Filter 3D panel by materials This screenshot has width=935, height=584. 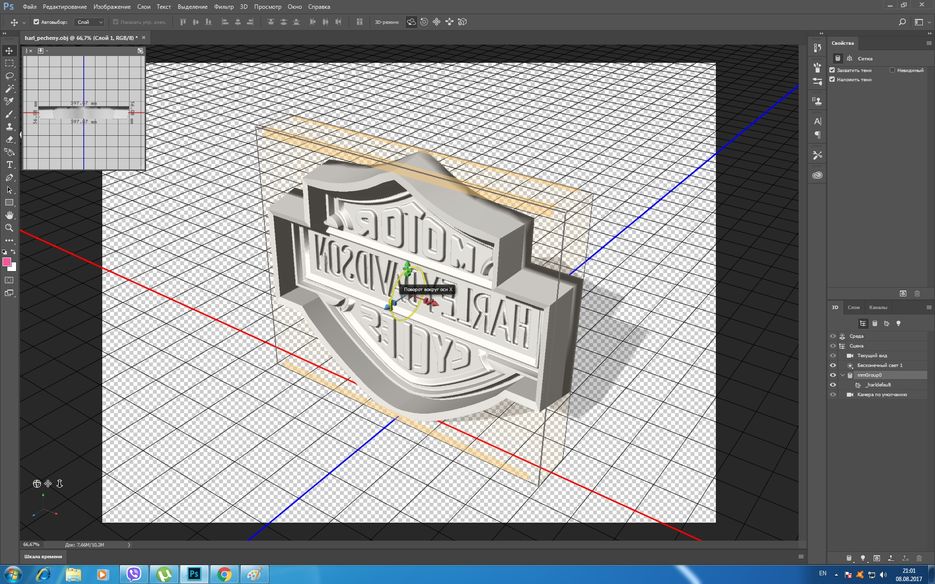click(x=887, y=323)
